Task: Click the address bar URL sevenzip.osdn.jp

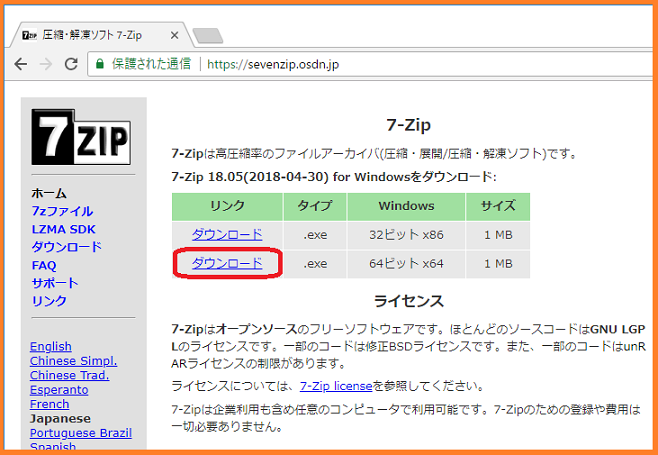Action: point(273,65)
